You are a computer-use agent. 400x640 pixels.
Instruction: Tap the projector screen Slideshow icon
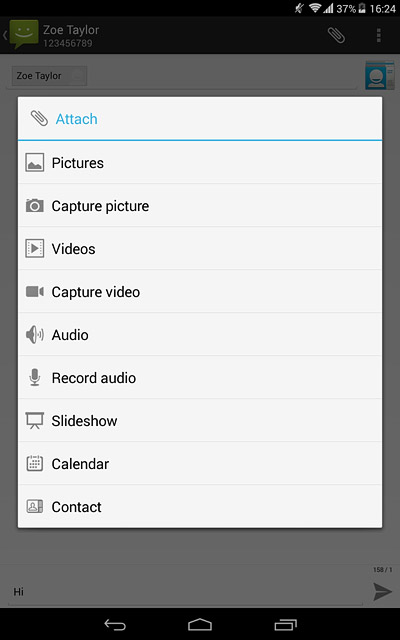point(35,420)
